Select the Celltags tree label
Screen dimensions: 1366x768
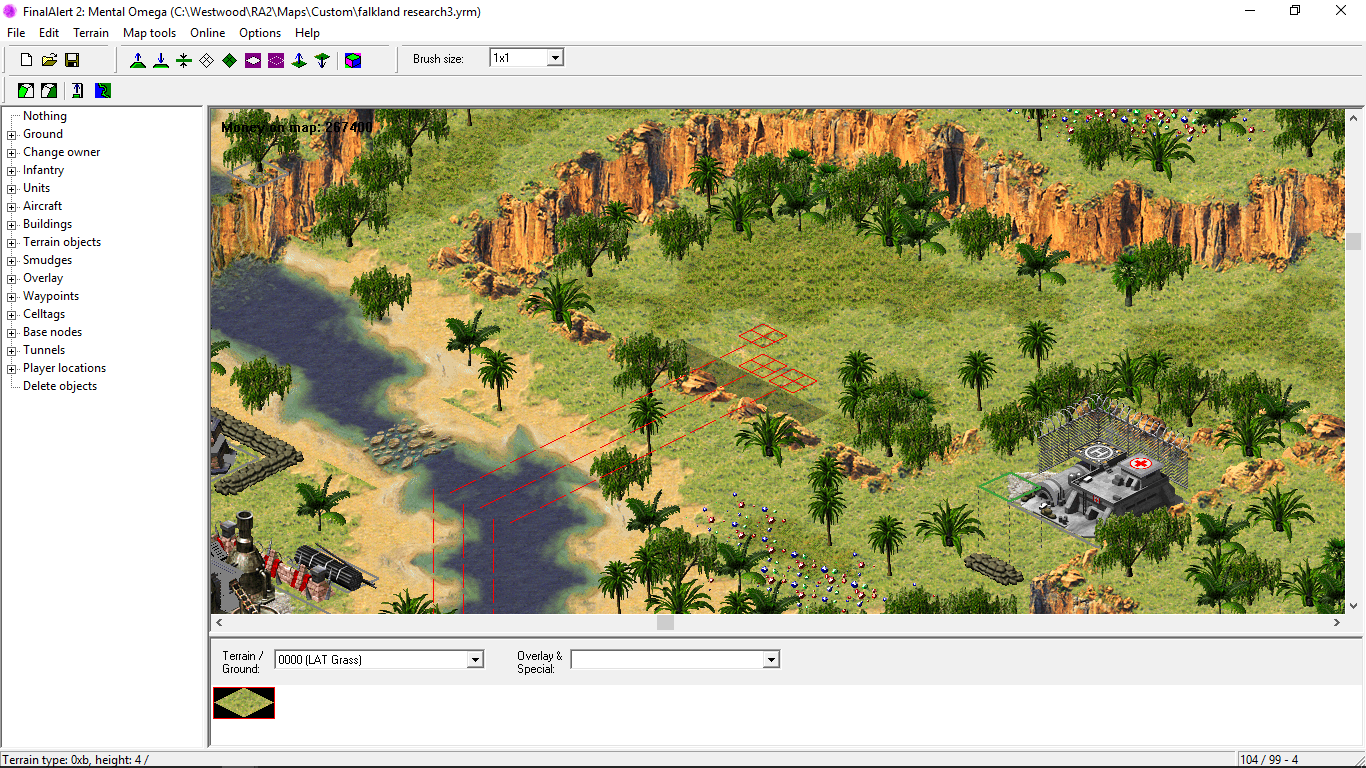pyautogui.click(x=44, y=314)
